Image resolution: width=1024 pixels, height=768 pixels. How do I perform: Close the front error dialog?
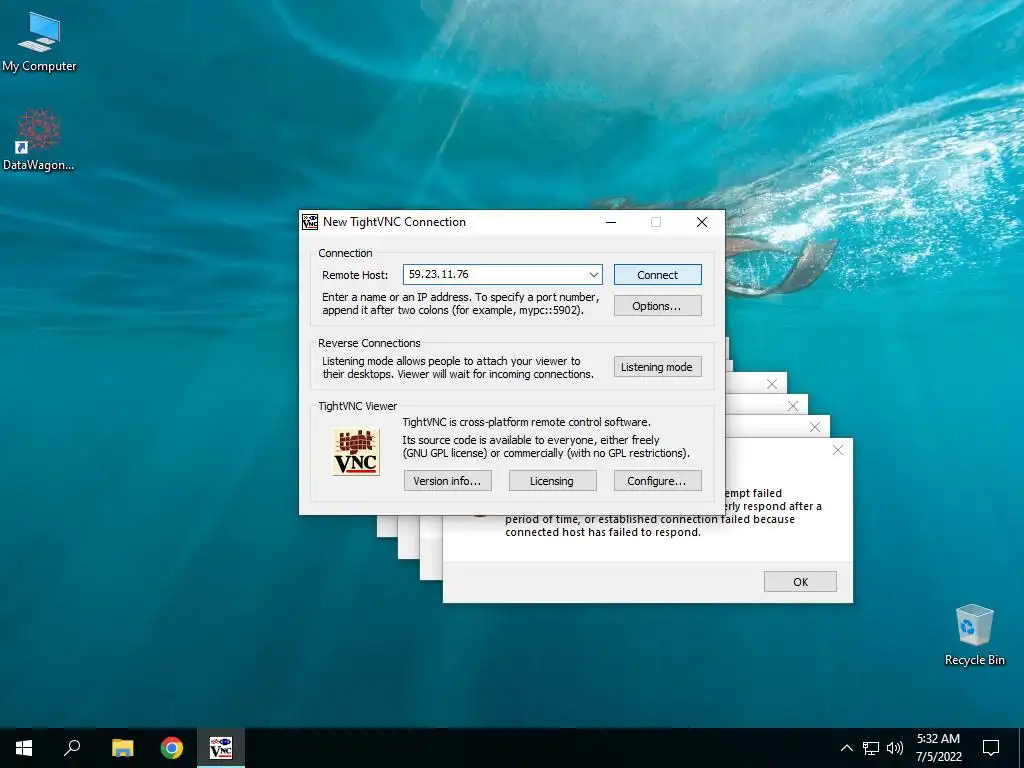(x=838, y=450)
